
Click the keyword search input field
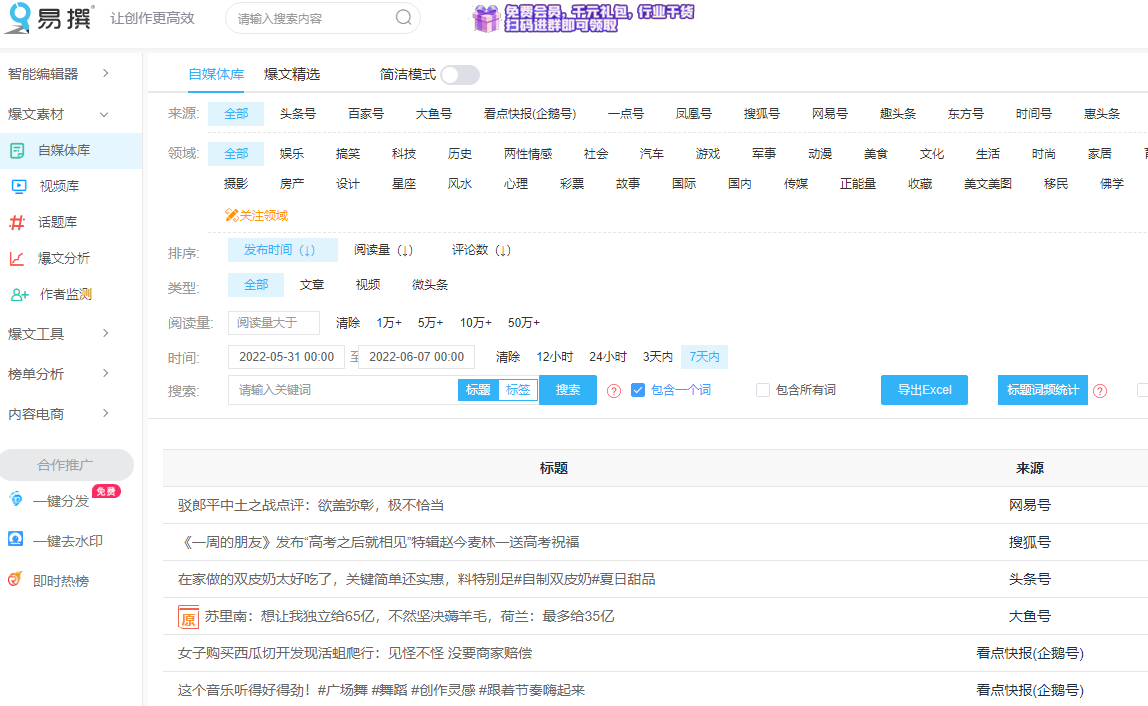(x=343, y=390)
